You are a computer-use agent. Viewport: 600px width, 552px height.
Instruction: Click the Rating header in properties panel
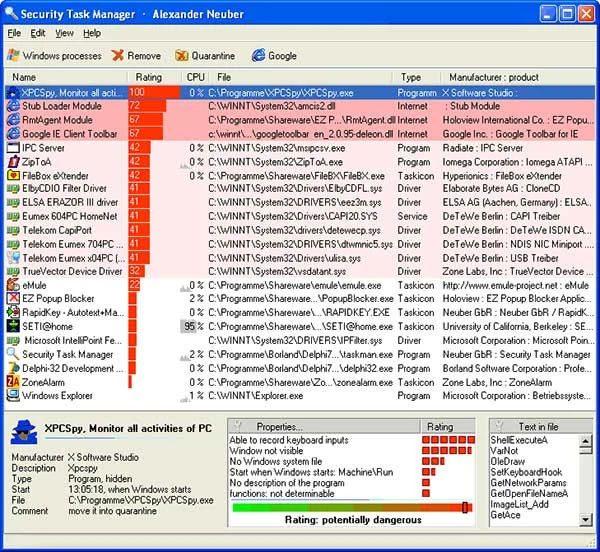point(448,427)
